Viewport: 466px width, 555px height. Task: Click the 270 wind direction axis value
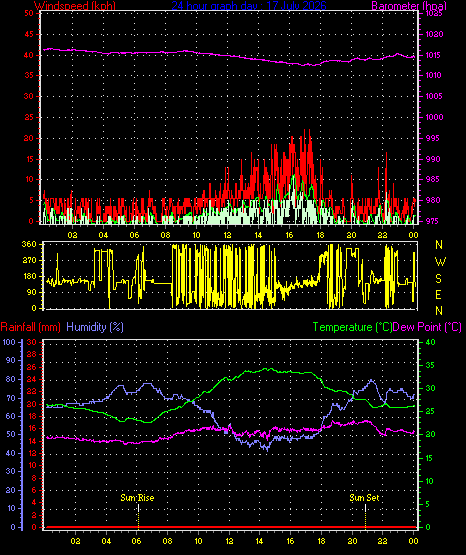coord(29,261)
